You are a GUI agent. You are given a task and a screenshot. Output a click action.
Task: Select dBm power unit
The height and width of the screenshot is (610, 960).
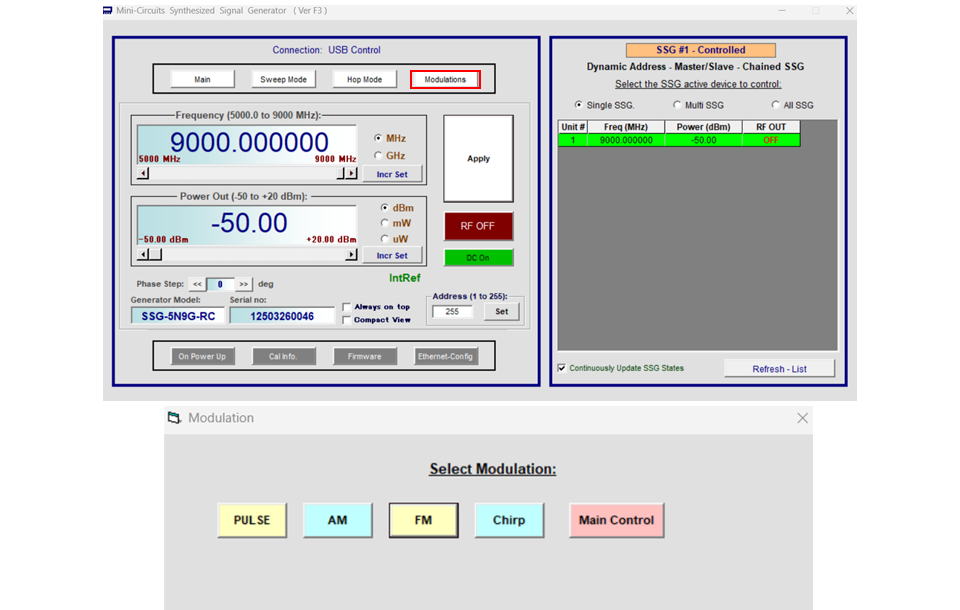[x=384, y=208]
